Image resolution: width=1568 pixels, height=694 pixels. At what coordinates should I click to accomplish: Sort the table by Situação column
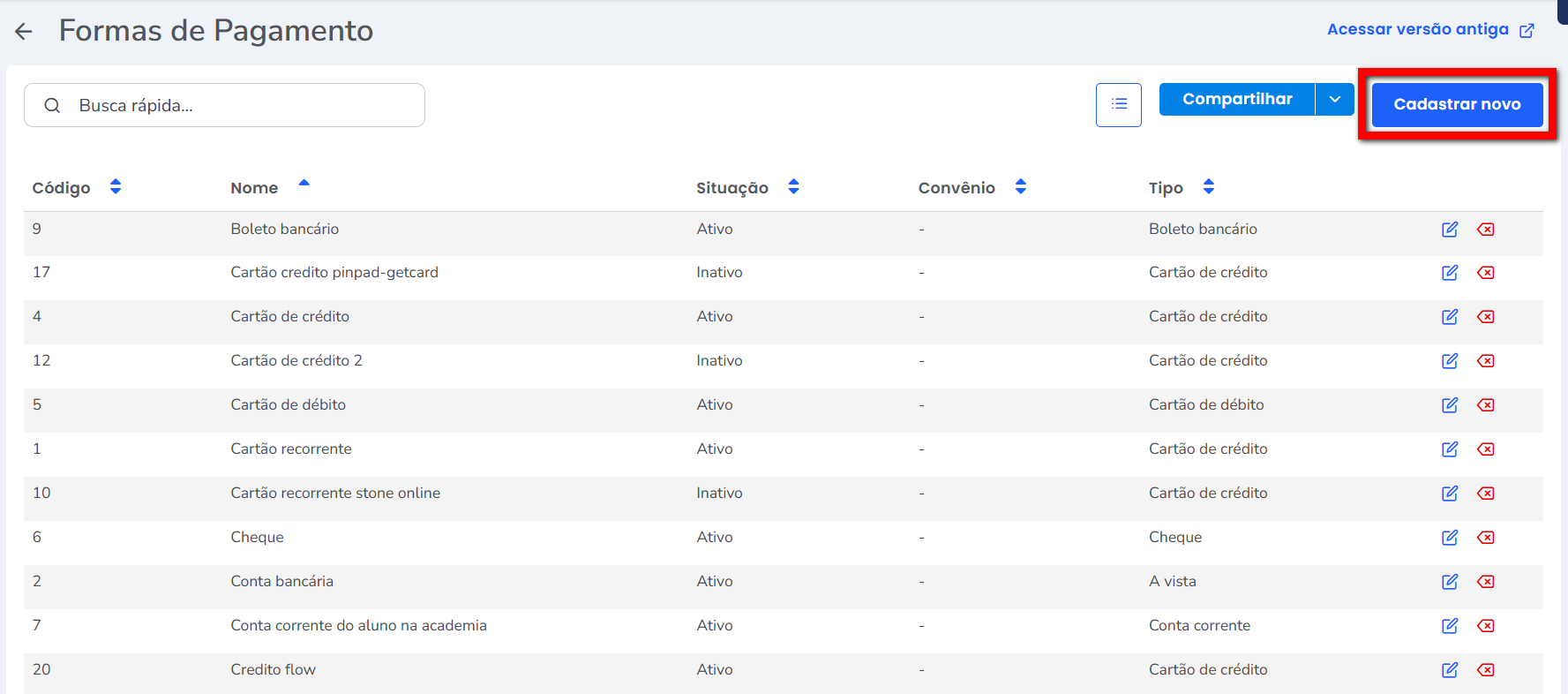(793, 187)
